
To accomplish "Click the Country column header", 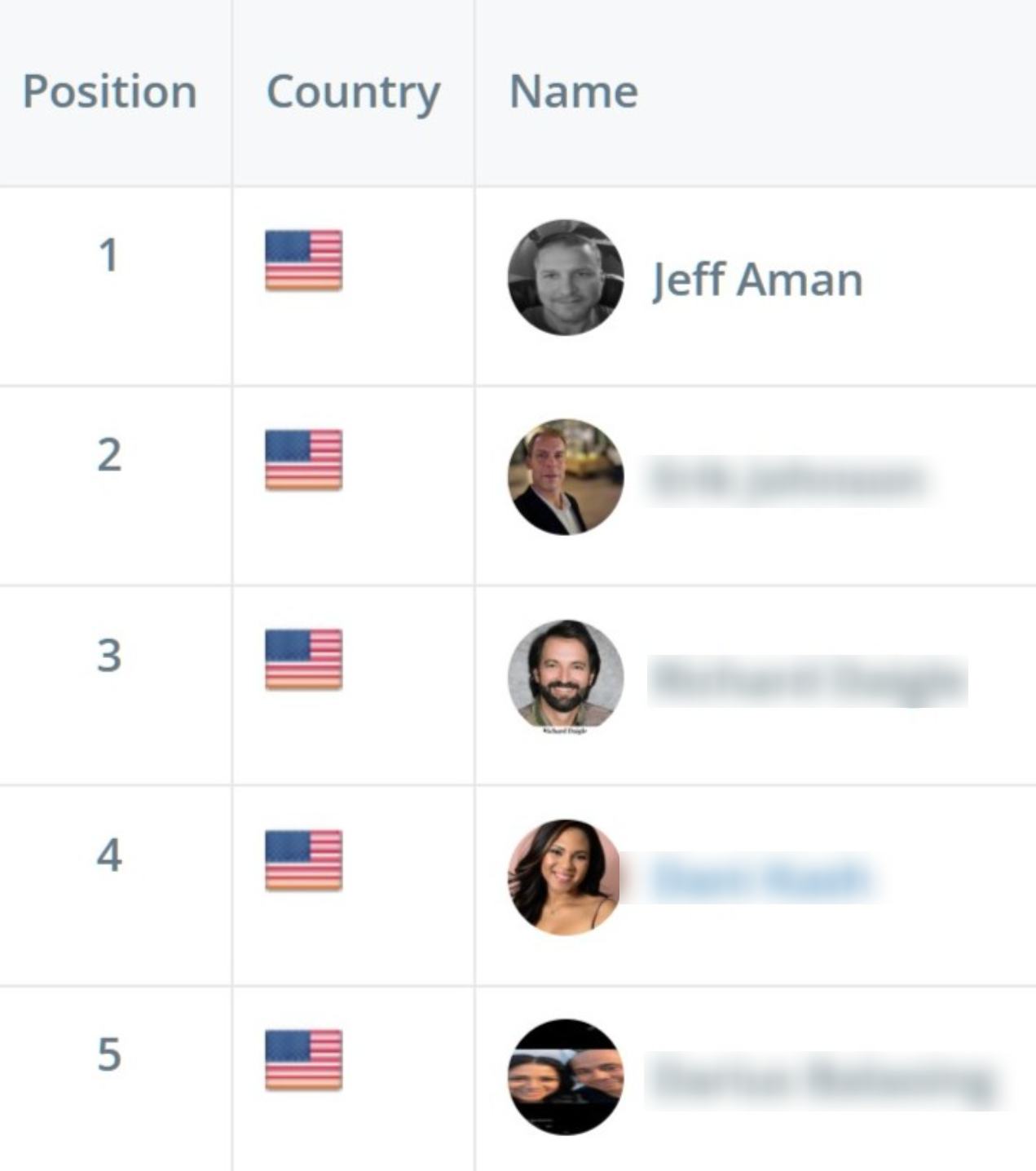I will [353, 91].
